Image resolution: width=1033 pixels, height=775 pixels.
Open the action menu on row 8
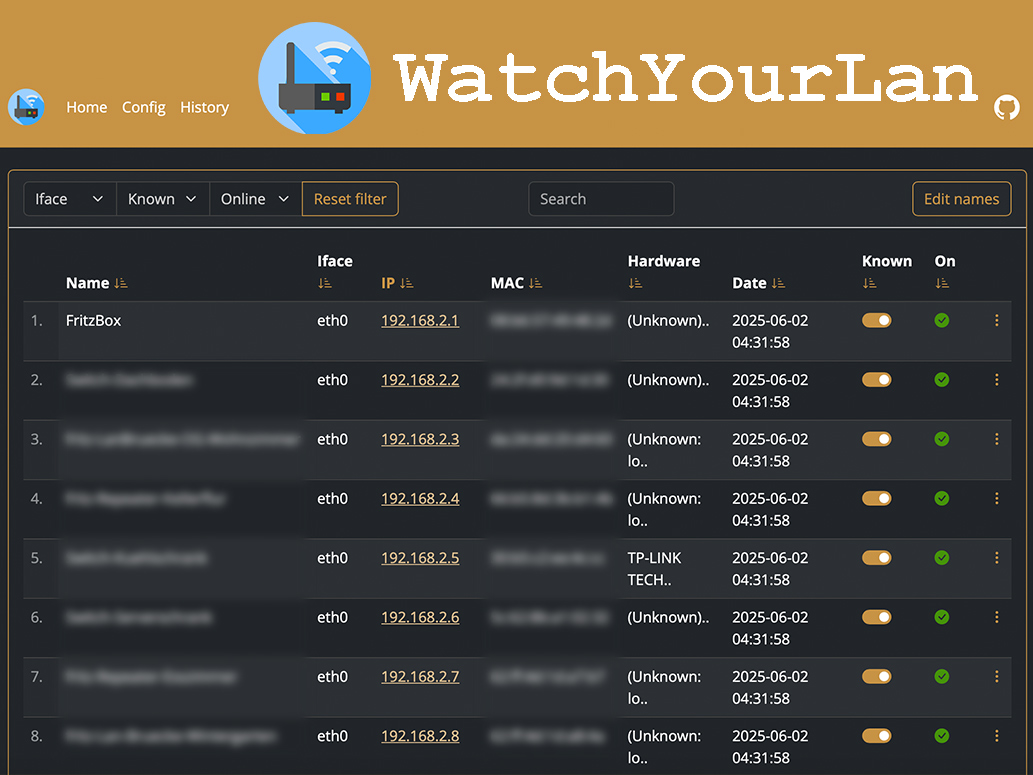pyautogui.click(x=996, y=735)
